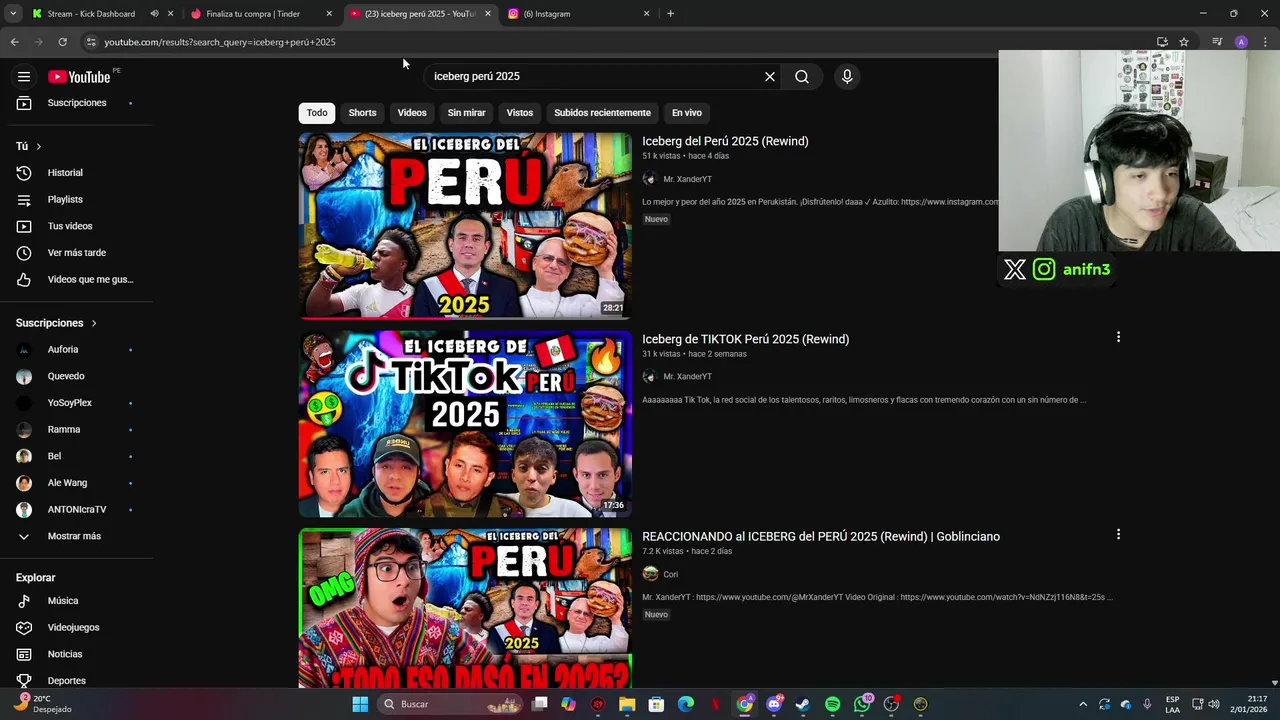Open more options for REACCIONANDO video

point(1118,535)
